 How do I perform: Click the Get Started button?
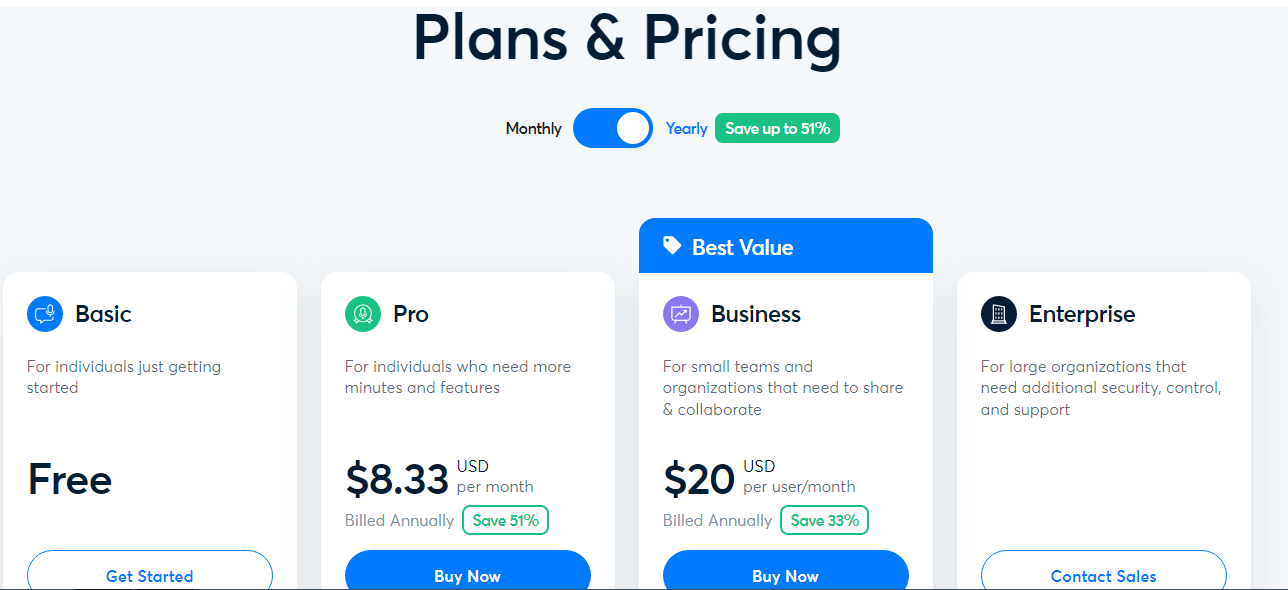(150, 575)
